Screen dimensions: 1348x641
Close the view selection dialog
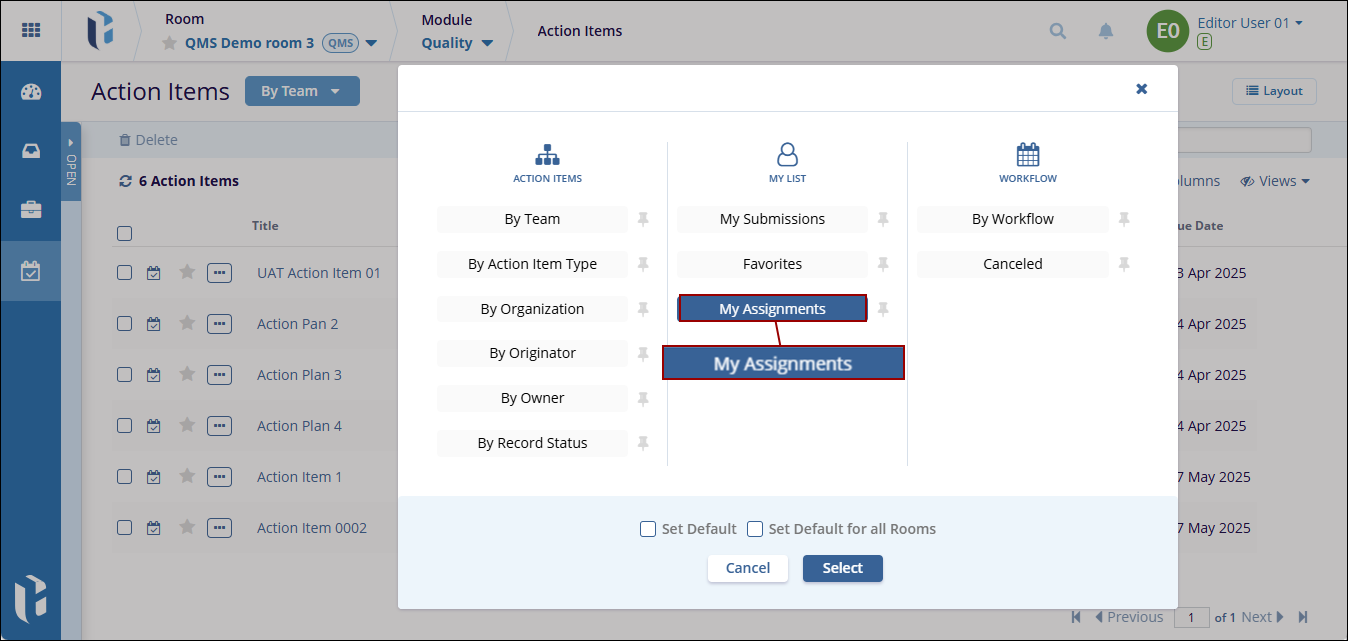coord(1141,89)
